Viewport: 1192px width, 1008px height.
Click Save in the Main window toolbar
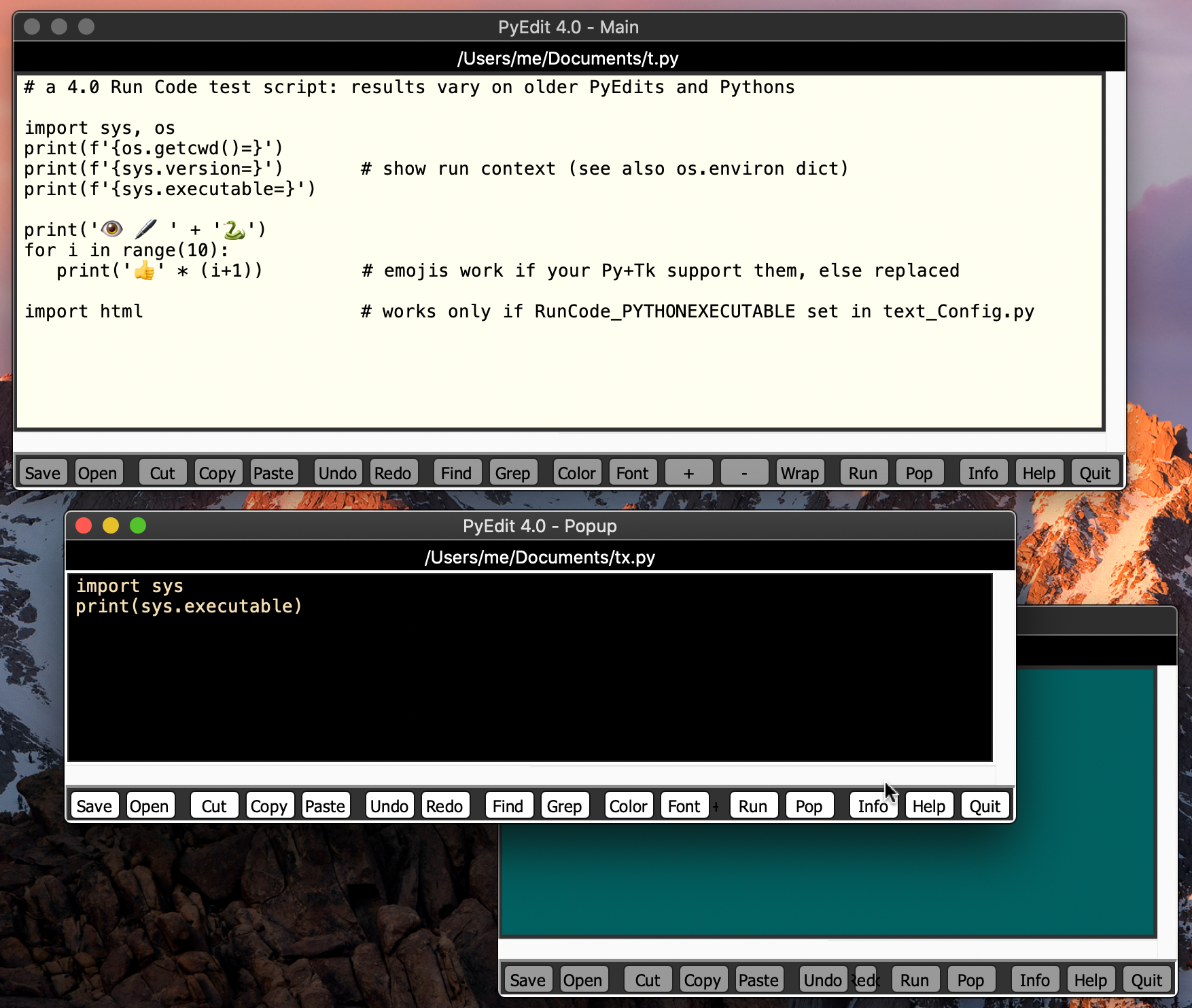click(43, 472)
